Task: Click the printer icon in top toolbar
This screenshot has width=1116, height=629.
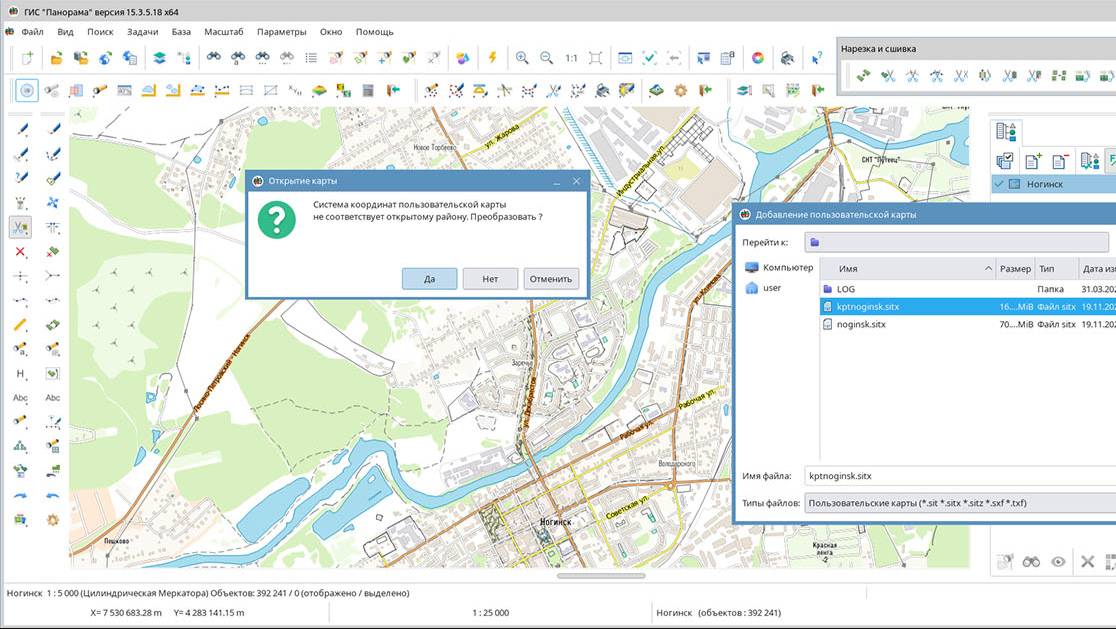Action: coord(787,58)
